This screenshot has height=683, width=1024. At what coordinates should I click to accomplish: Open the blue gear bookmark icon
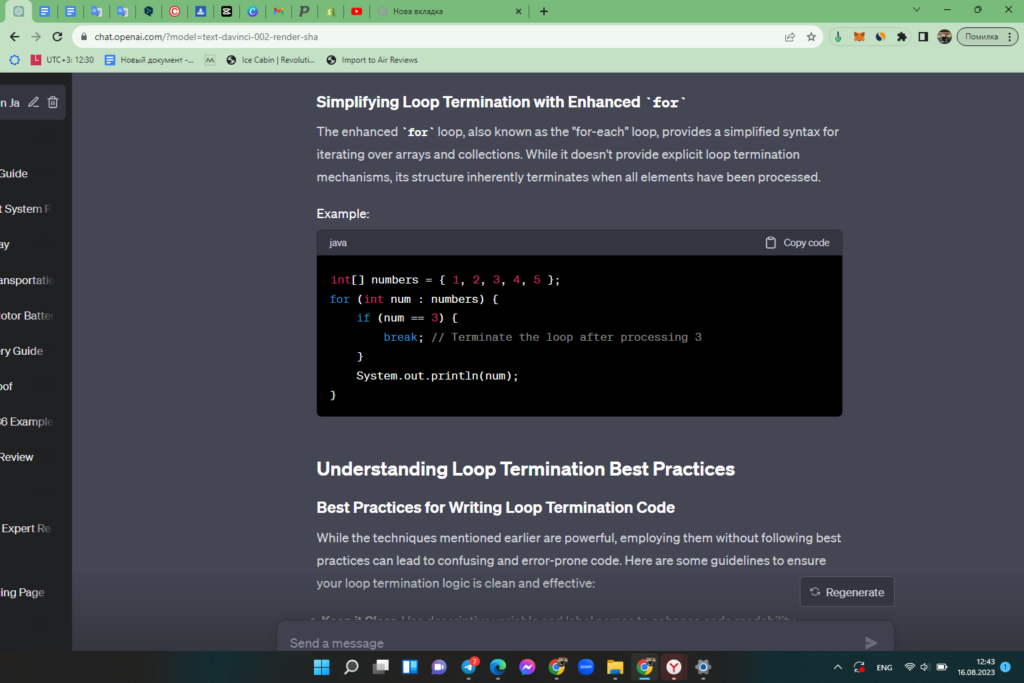click(14, 59)
